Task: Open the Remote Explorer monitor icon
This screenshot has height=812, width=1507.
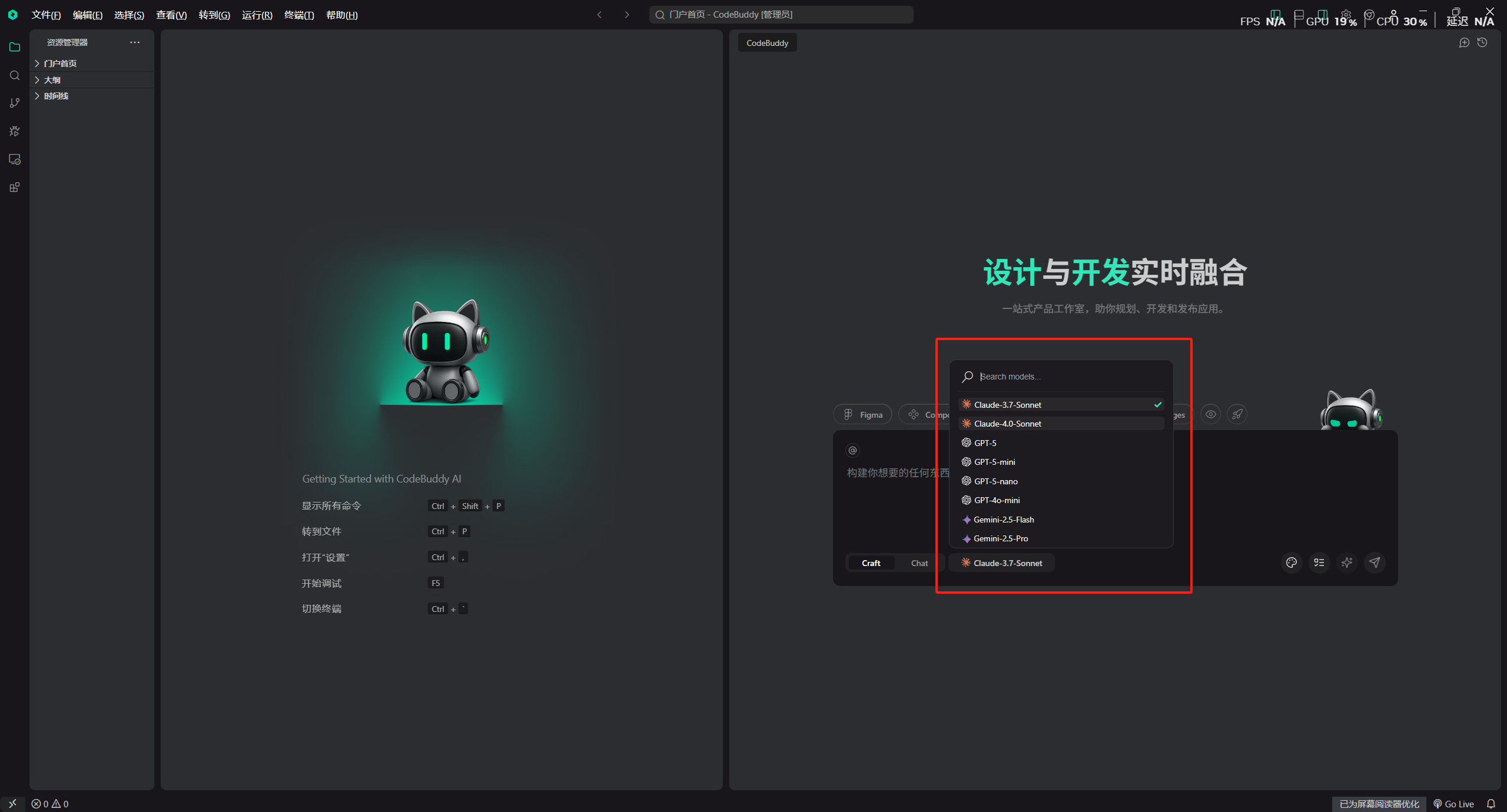Action: pos(15,159)
